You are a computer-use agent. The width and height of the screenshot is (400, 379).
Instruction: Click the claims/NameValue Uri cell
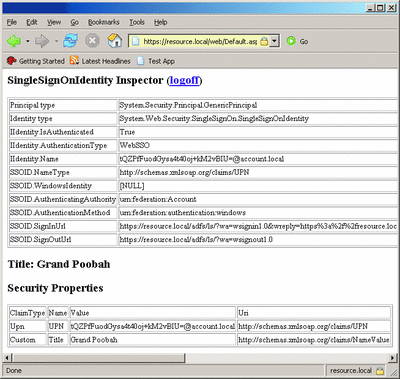[x=313, y=340]
